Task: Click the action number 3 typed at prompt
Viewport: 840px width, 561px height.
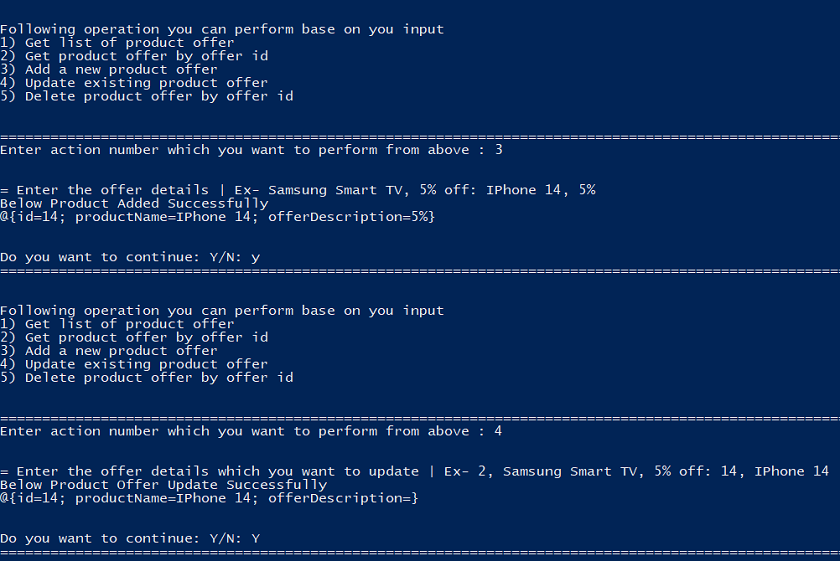Action: [499, 149]
